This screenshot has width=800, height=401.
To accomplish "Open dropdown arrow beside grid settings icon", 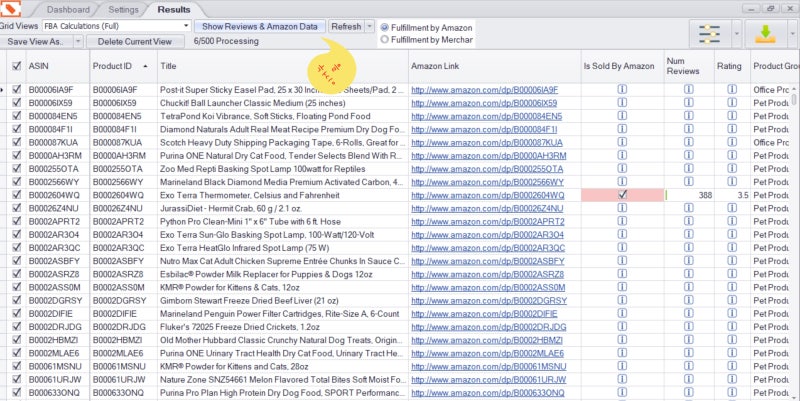I will (x=736, y=34).
